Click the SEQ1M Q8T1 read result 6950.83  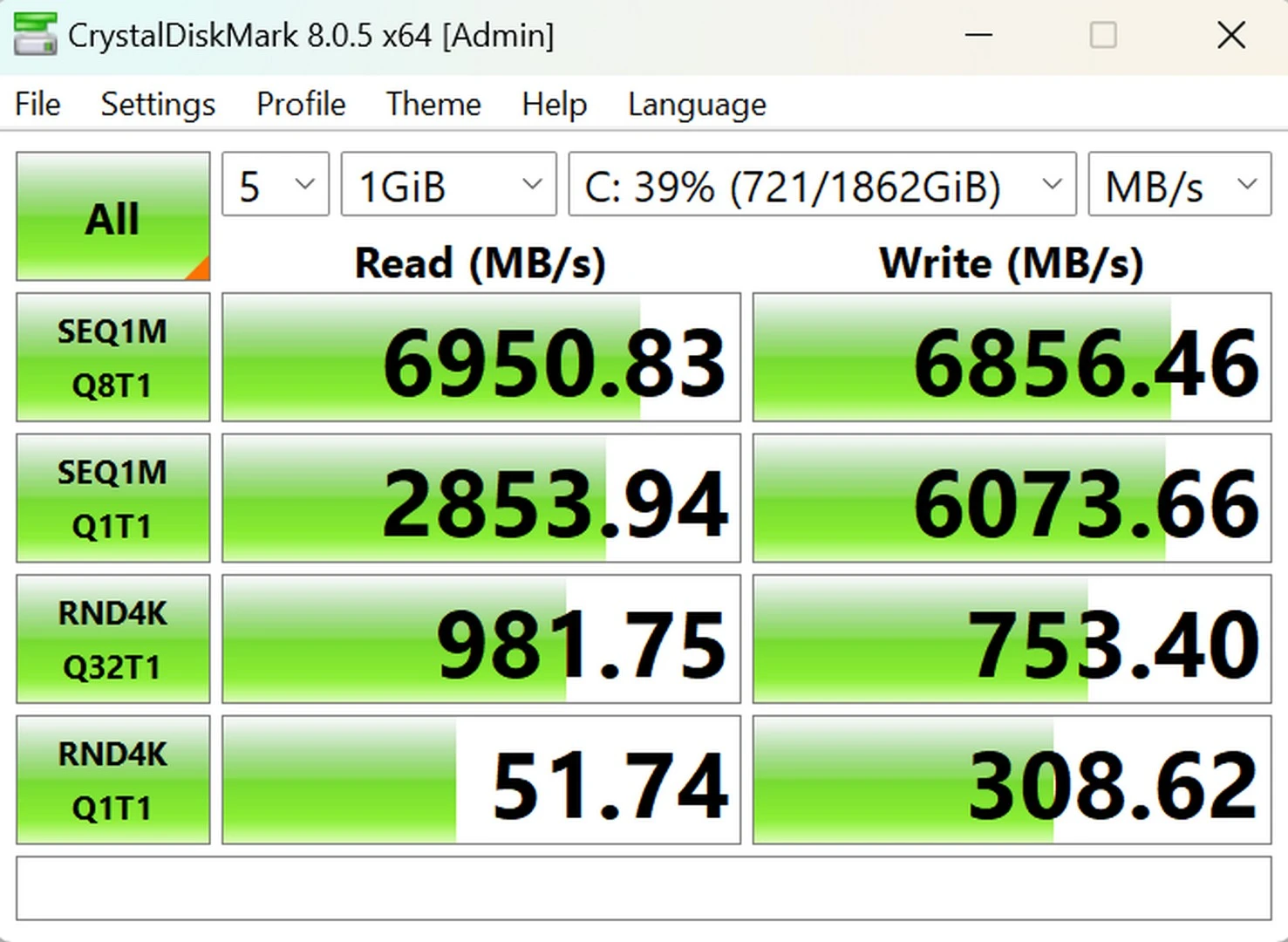tap(481, 358)
